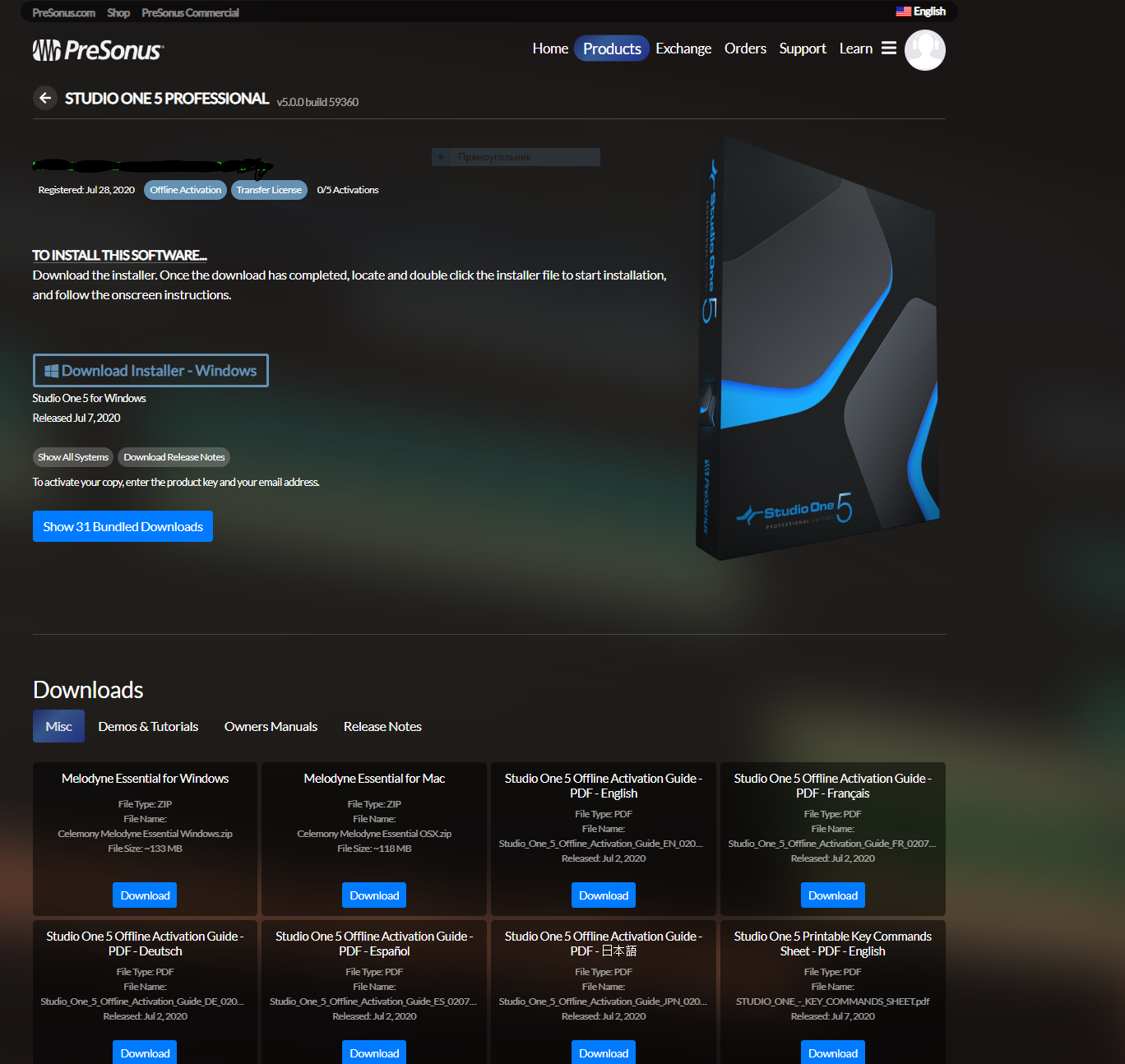This screenshot has width=1125, height=1064.
Task: Click the Studio One 5 box image
Action: click(x=818, y=348)
